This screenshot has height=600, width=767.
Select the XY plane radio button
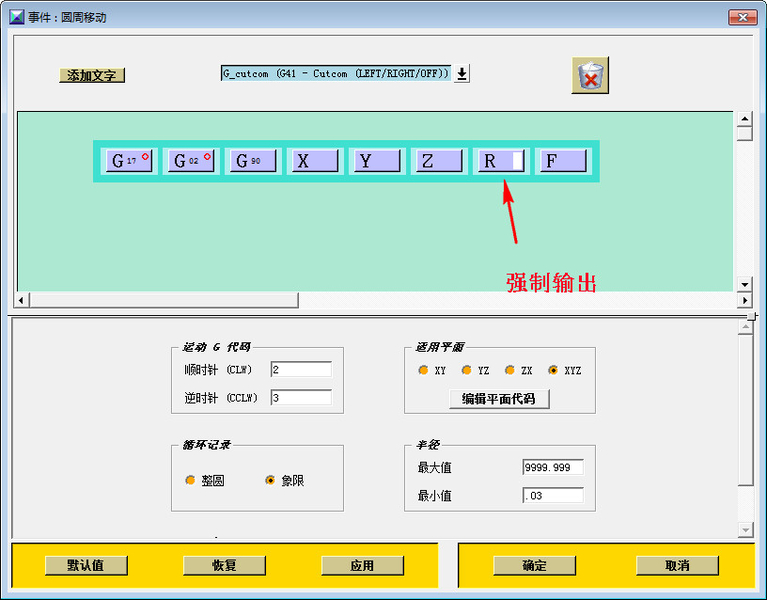click(x=424, y=371)
